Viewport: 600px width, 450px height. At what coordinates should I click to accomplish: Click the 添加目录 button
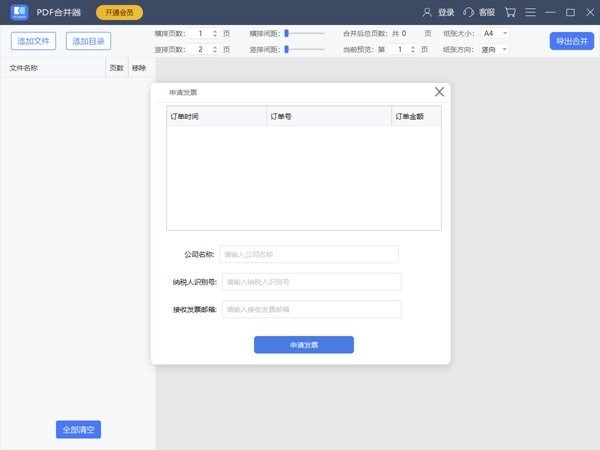[x=88, y=41]
